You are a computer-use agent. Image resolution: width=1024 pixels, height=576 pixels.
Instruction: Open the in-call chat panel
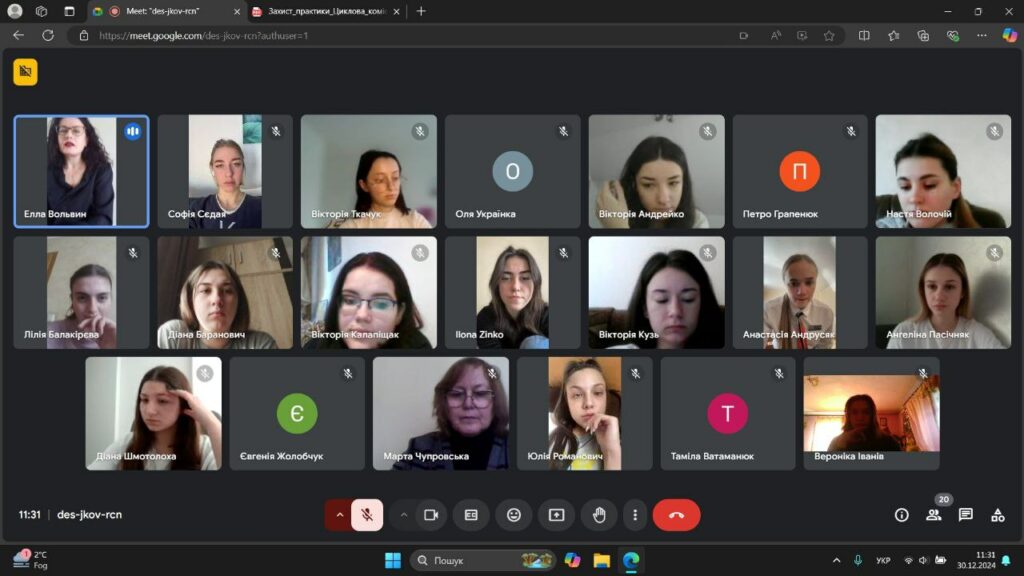965,515
